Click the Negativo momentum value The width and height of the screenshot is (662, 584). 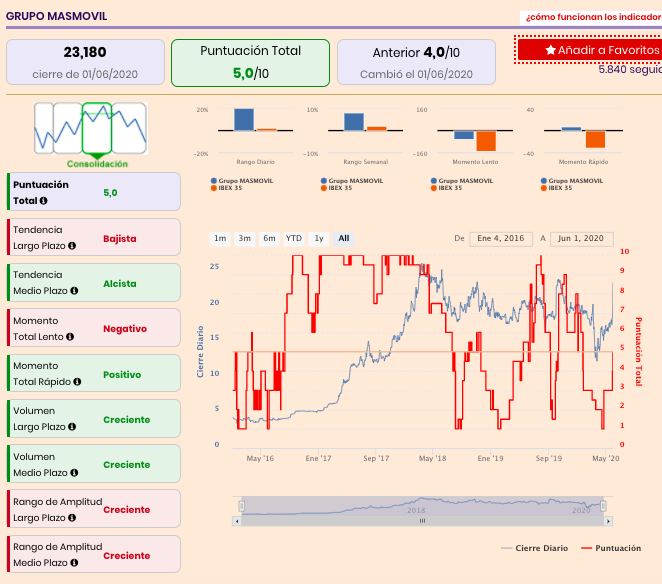coord(125,329)
